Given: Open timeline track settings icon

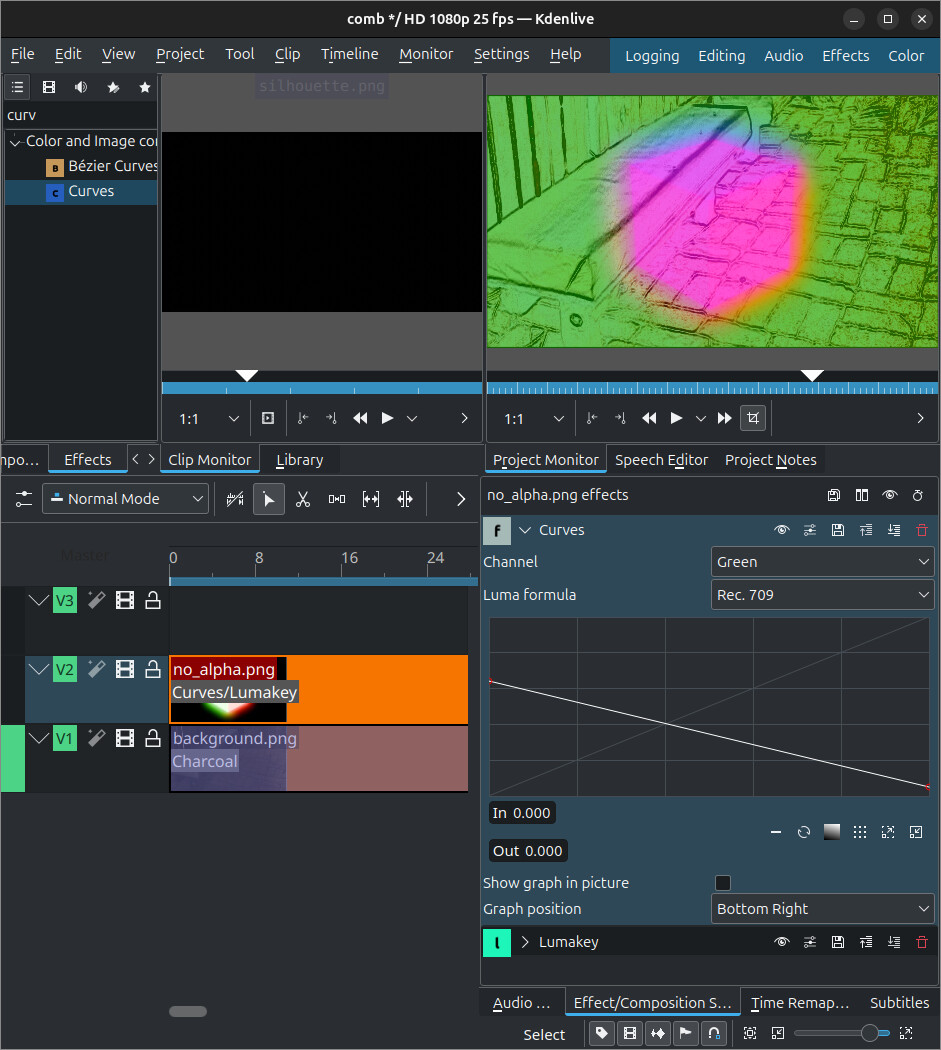Looking at the screenshot, I should [x=23, y=499].
